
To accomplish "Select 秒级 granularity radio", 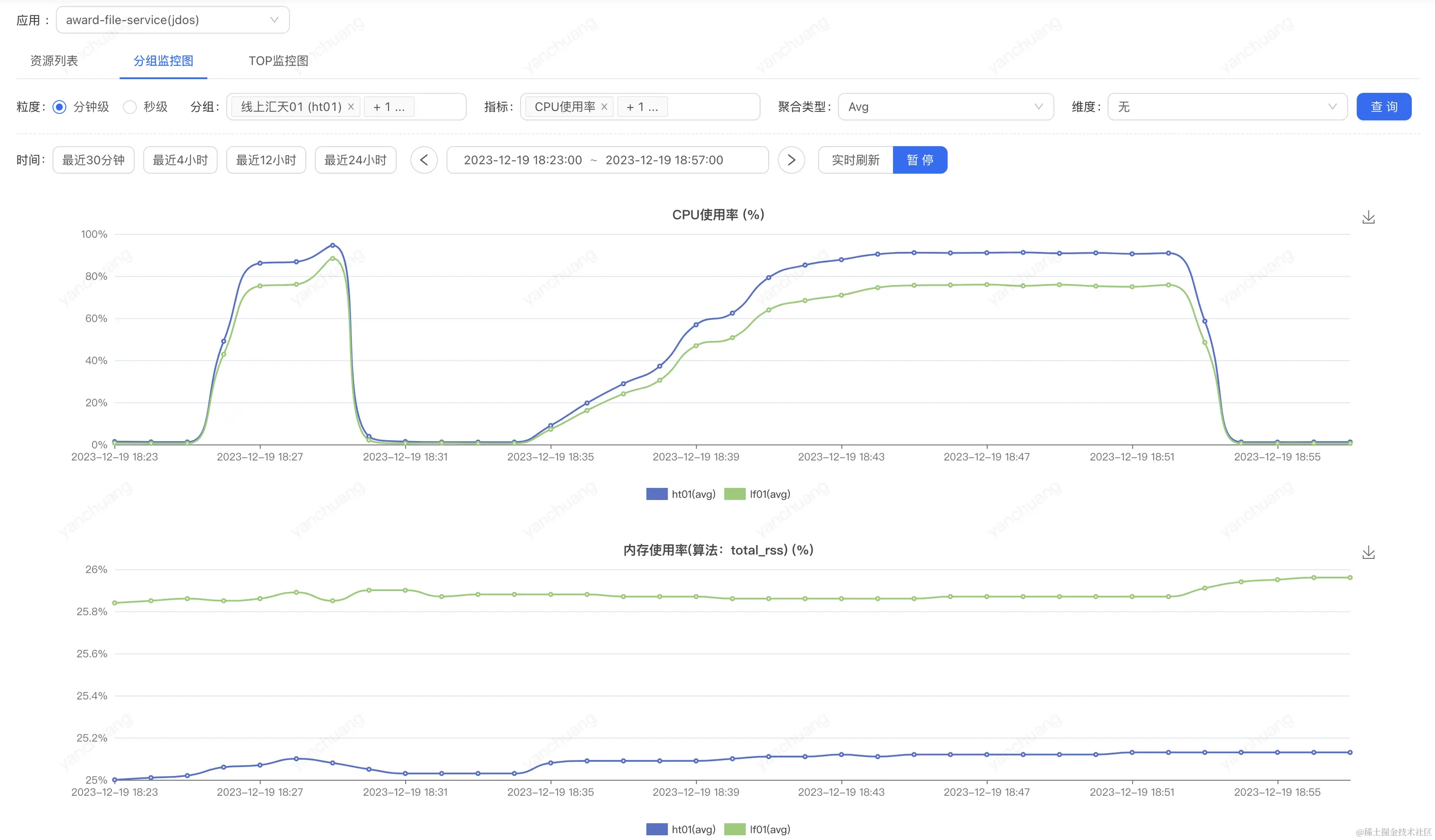I will tap(130, 107).
